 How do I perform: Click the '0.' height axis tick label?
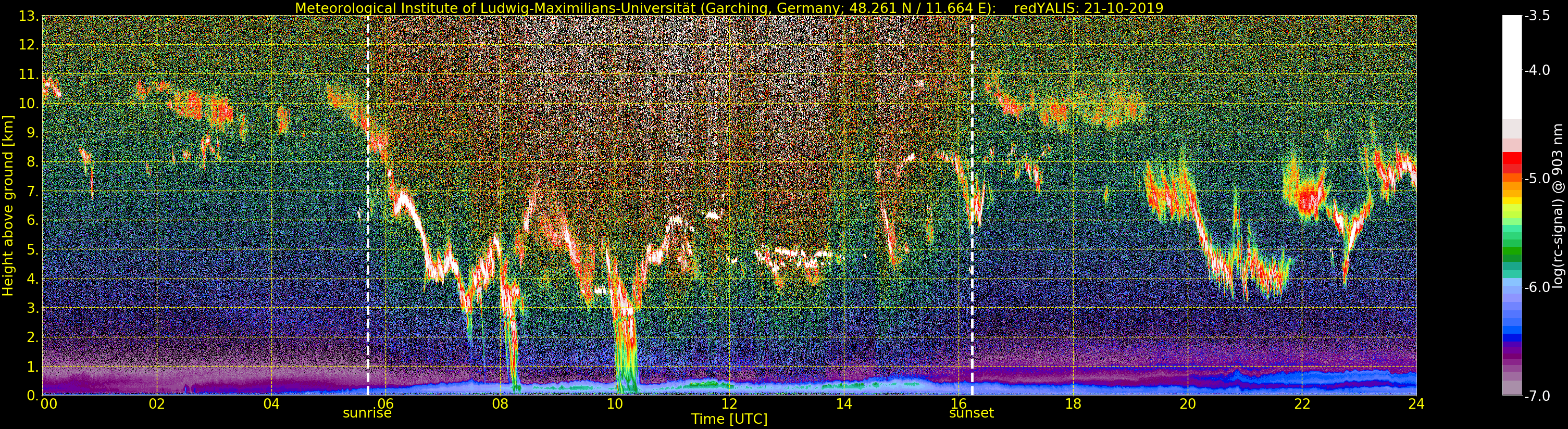tap(33, 396)
